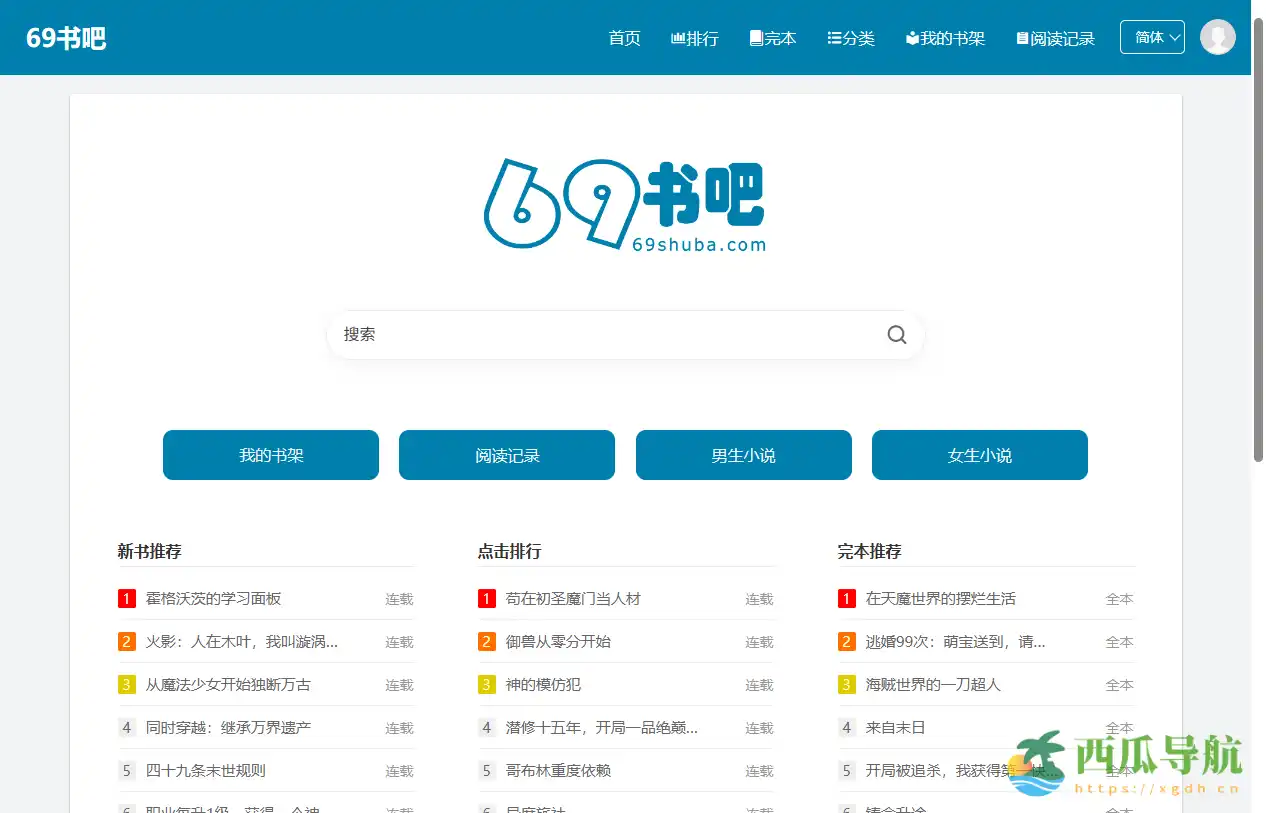
Task: Click inside the 搜索 search field
Action: click(600, 334)
